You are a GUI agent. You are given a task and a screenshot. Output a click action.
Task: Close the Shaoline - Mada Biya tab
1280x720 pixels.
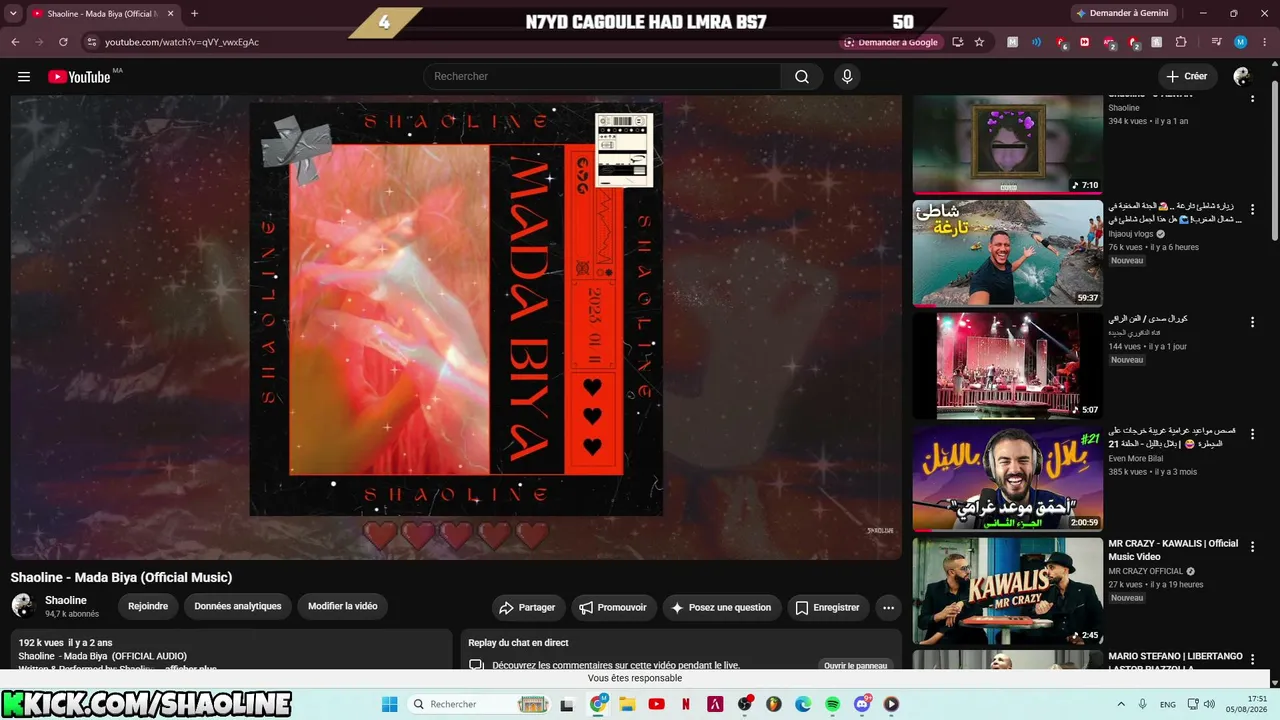coord(170,14)
